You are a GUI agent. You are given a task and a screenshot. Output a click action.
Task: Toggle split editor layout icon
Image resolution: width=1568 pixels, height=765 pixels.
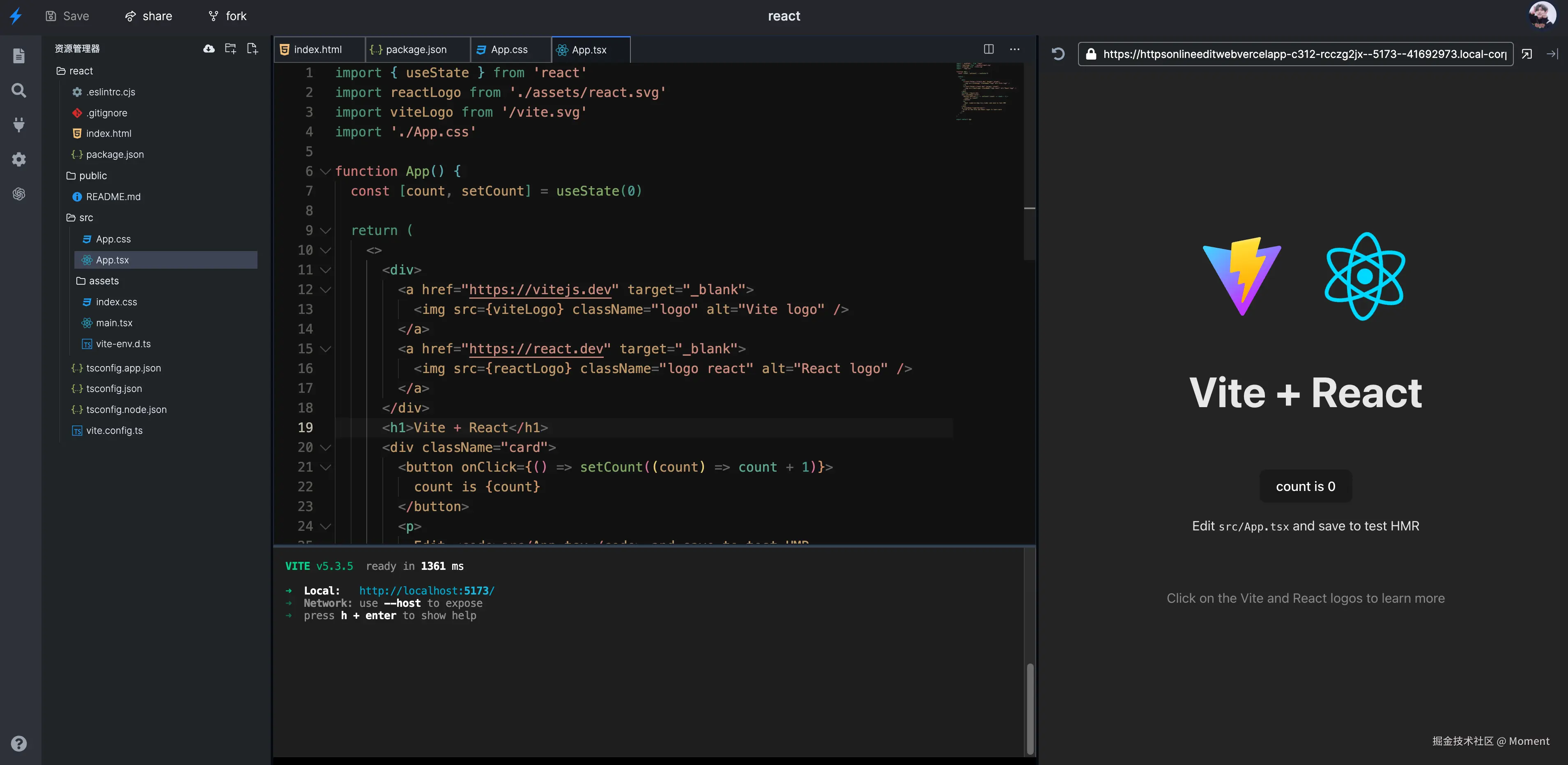989,49
